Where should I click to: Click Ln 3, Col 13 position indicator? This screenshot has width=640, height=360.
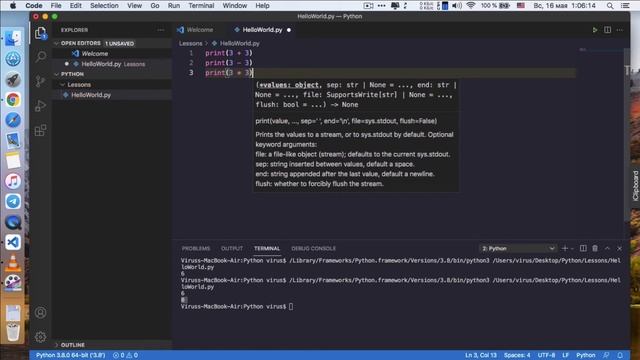click(481, 355)
